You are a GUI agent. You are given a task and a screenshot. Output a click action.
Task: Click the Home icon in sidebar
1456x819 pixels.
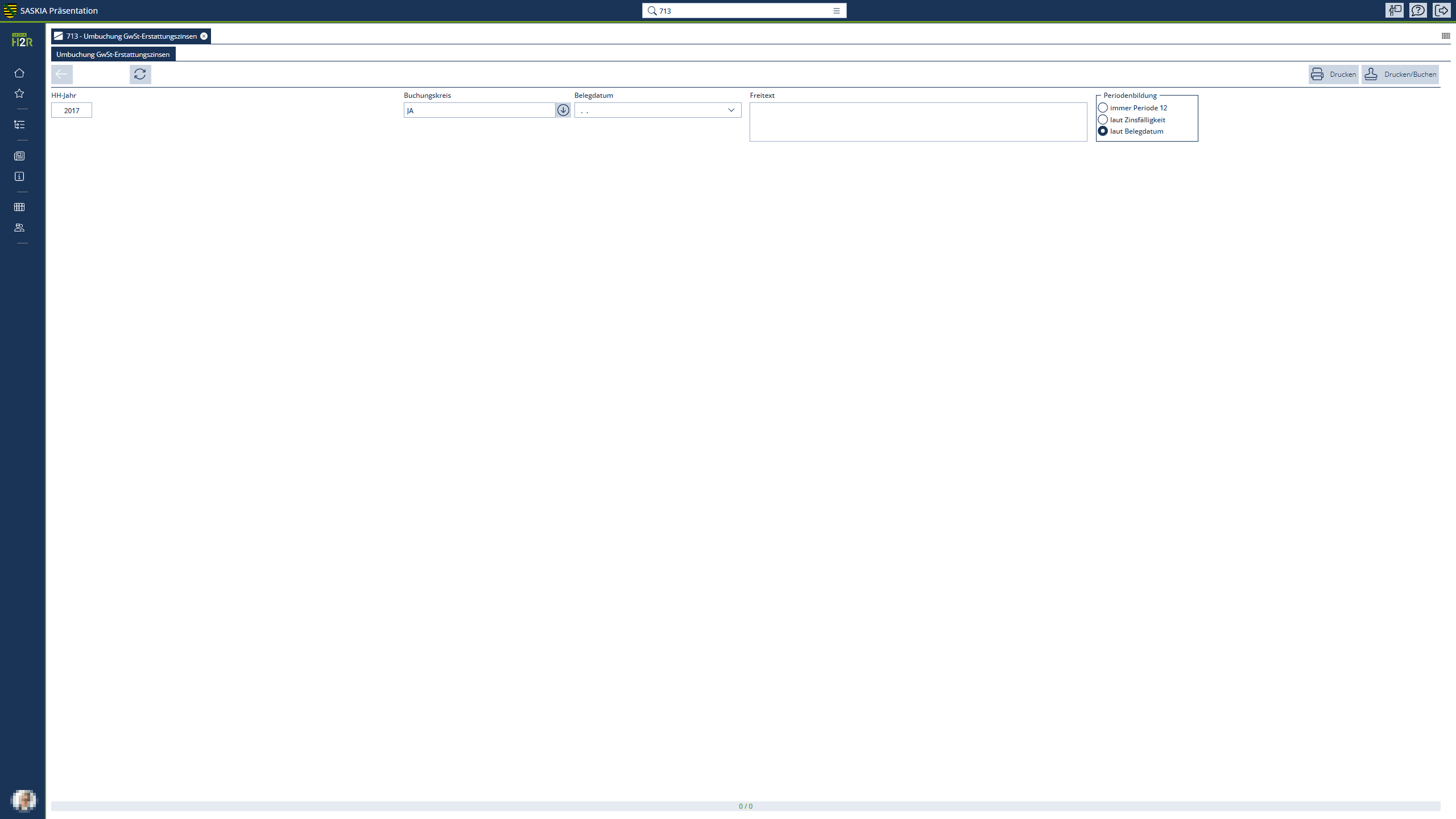(19, 73)
